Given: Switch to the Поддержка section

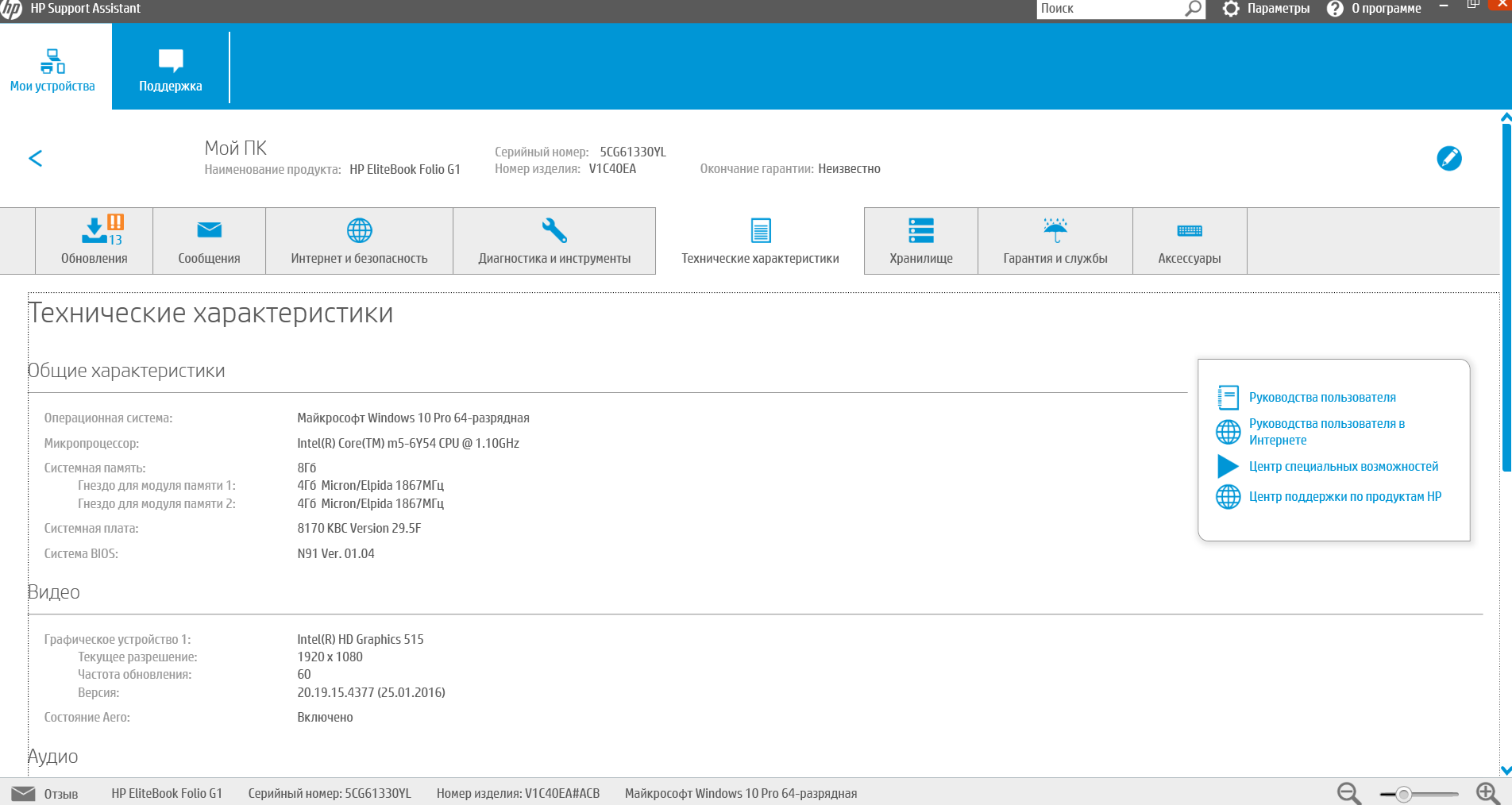Looking at the screenshot, I should (170, 67).
